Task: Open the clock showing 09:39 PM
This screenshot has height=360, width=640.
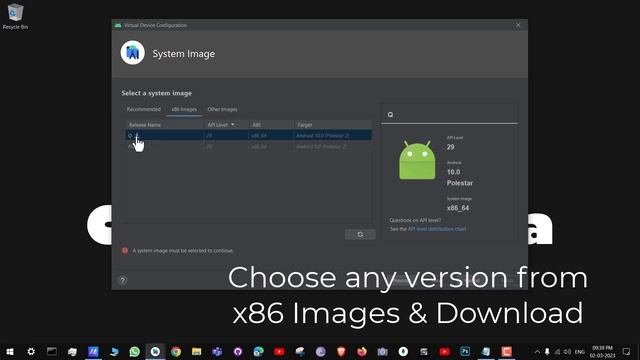Action: coord(602,351)
